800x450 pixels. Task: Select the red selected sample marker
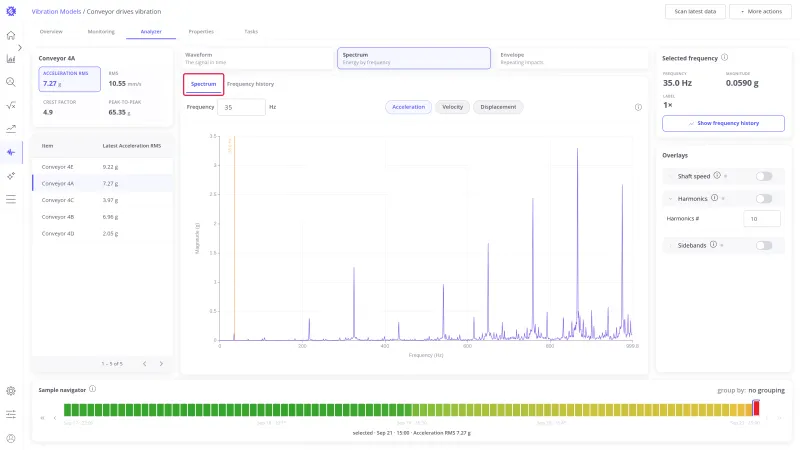coord(756,408)
